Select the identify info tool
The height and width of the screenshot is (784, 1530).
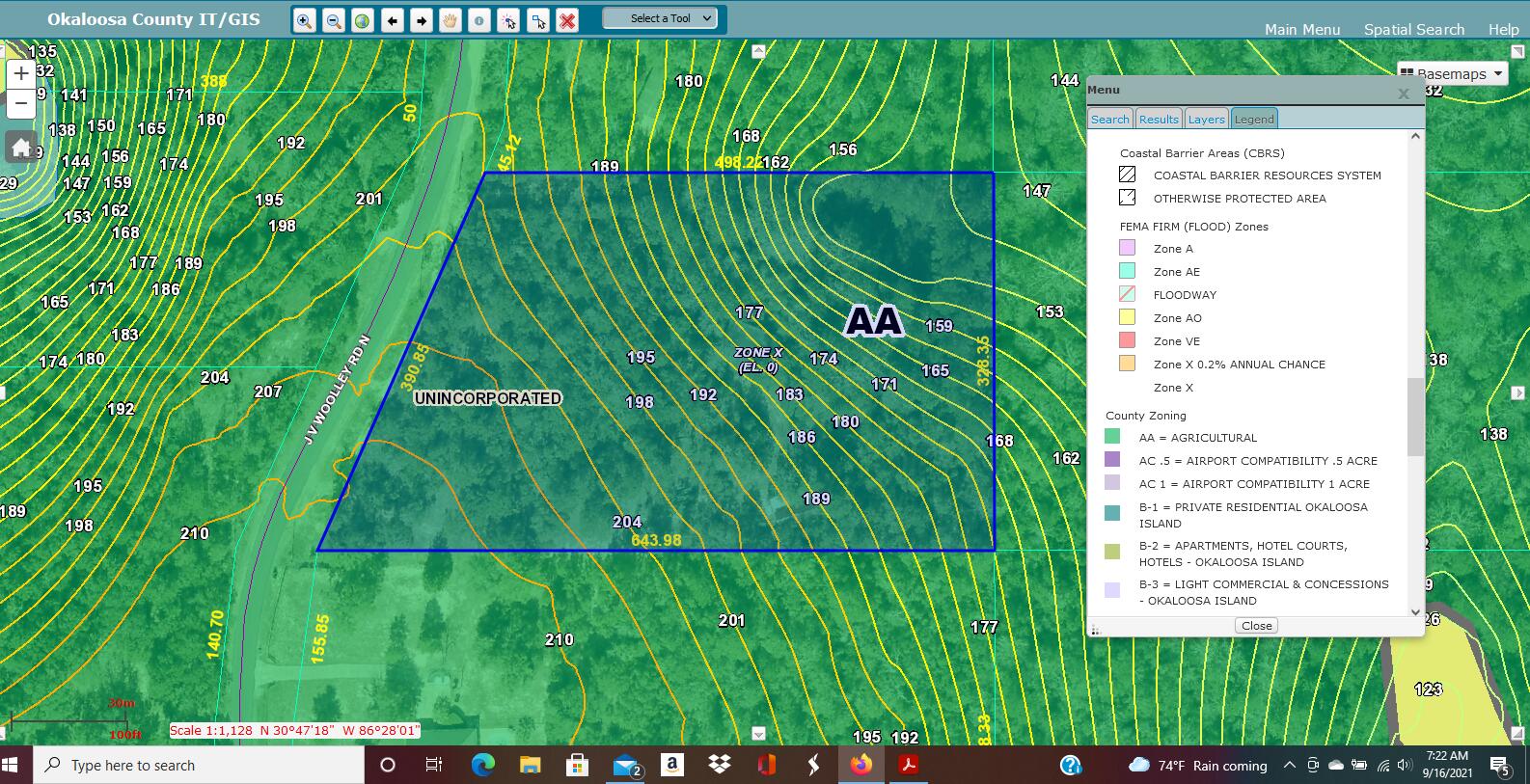coord(479,20)
